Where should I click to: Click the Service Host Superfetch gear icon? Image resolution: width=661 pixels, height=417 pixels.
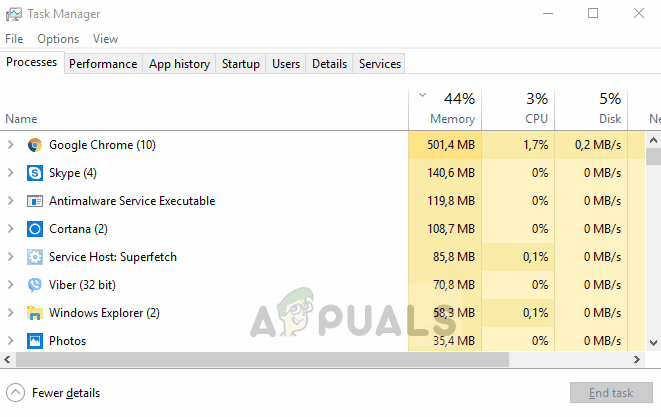click(34, 257)
